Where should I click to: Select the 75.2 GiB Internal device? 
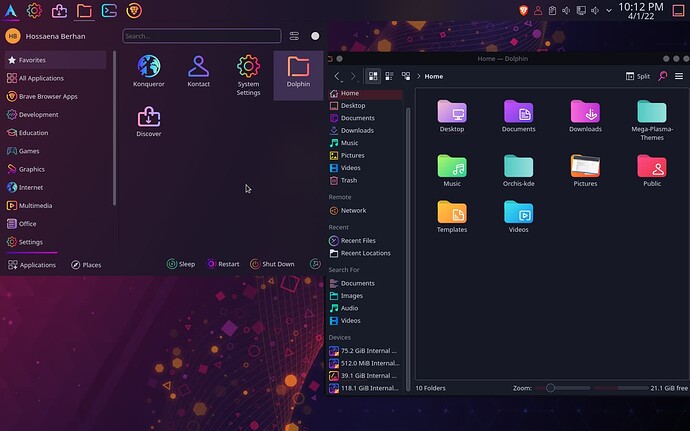[x=365, y=351]
